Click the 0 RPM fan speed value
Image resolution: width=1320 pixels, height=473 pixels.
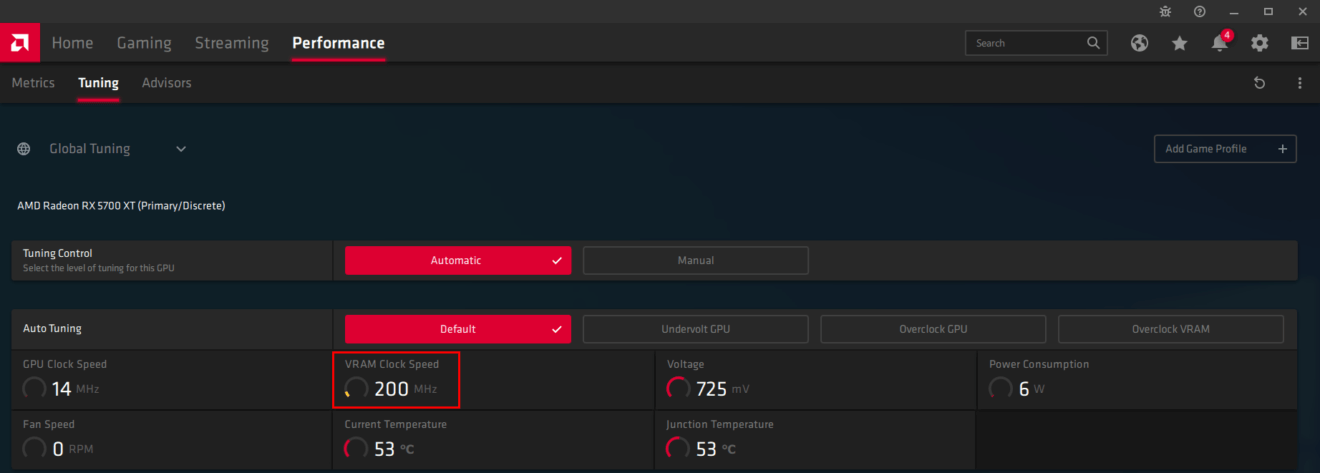tap(73, 449)
